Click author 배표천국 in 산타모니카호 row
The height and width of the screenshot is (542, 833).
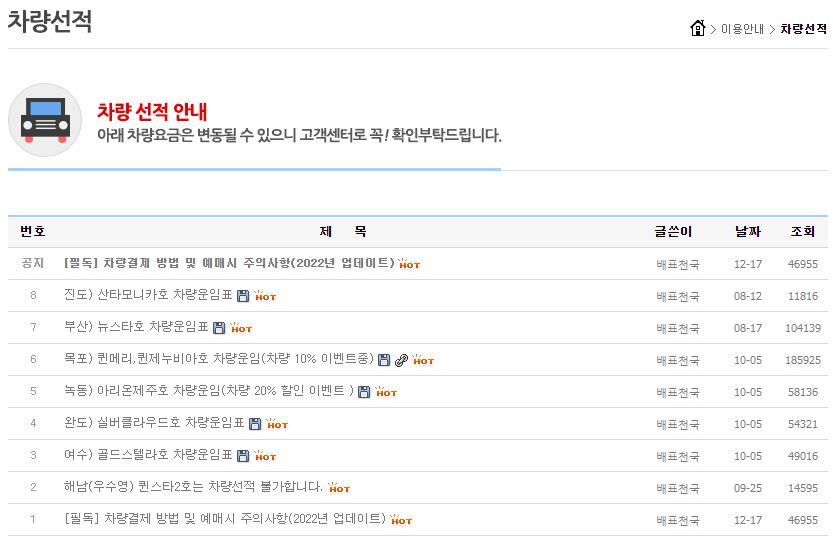click(x=678, y=296)
